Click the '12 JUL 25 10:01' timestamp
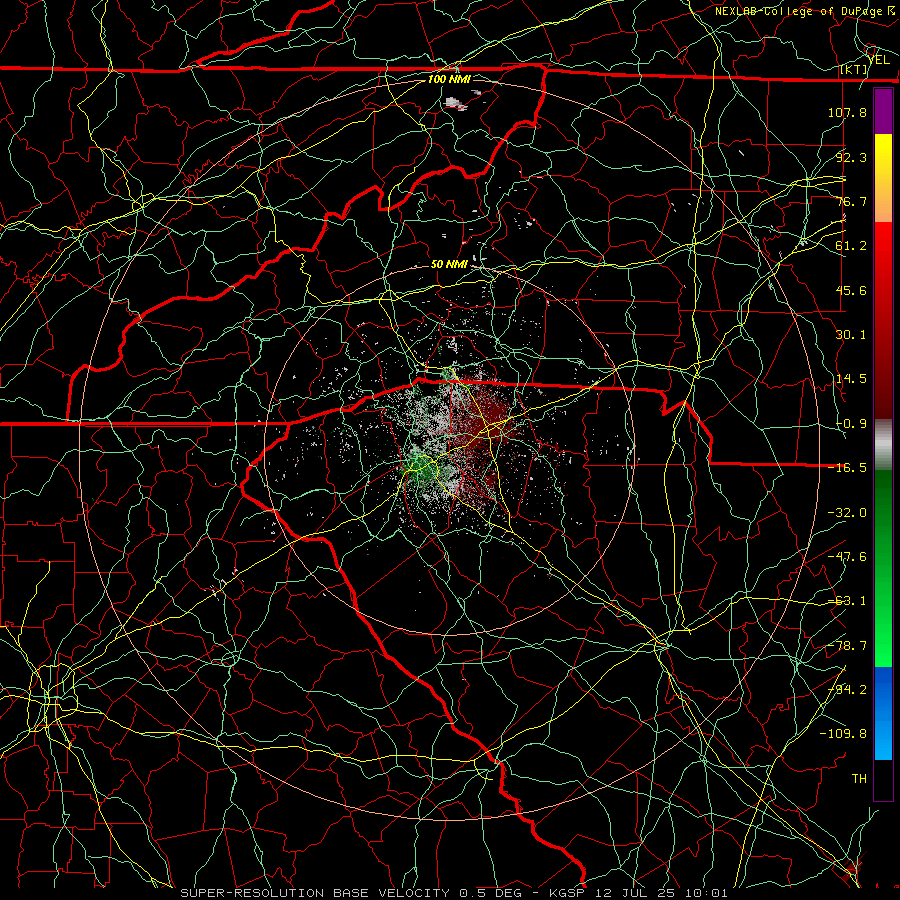The width and height of the screenshot is (900, 900). pyautogui.click(x=661, y=893)
